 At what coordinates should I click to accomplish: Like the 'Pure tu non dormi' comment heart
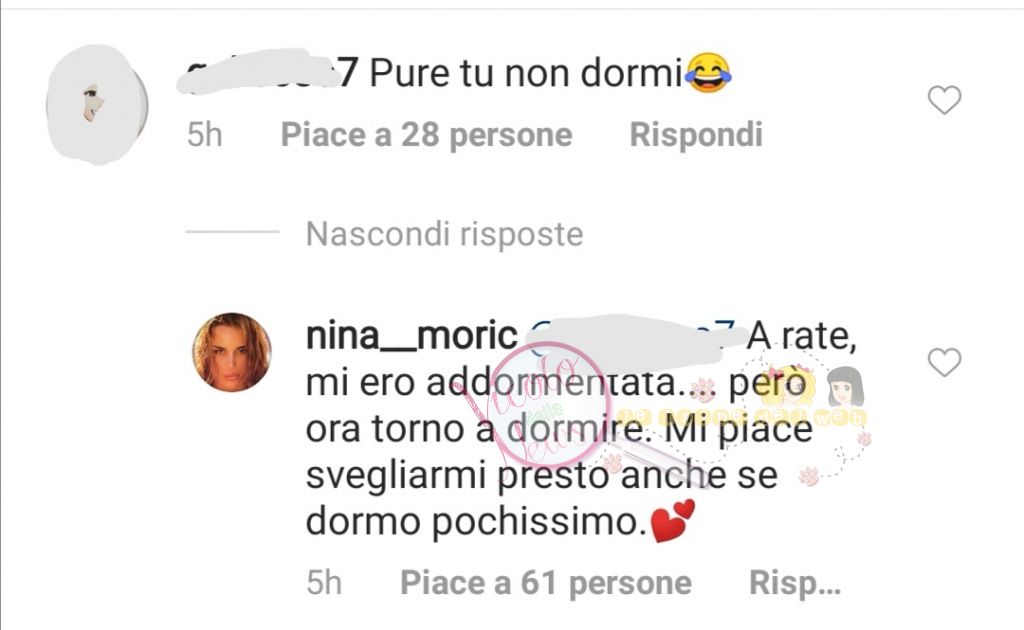pyautogui.click(x=944, y=100)
